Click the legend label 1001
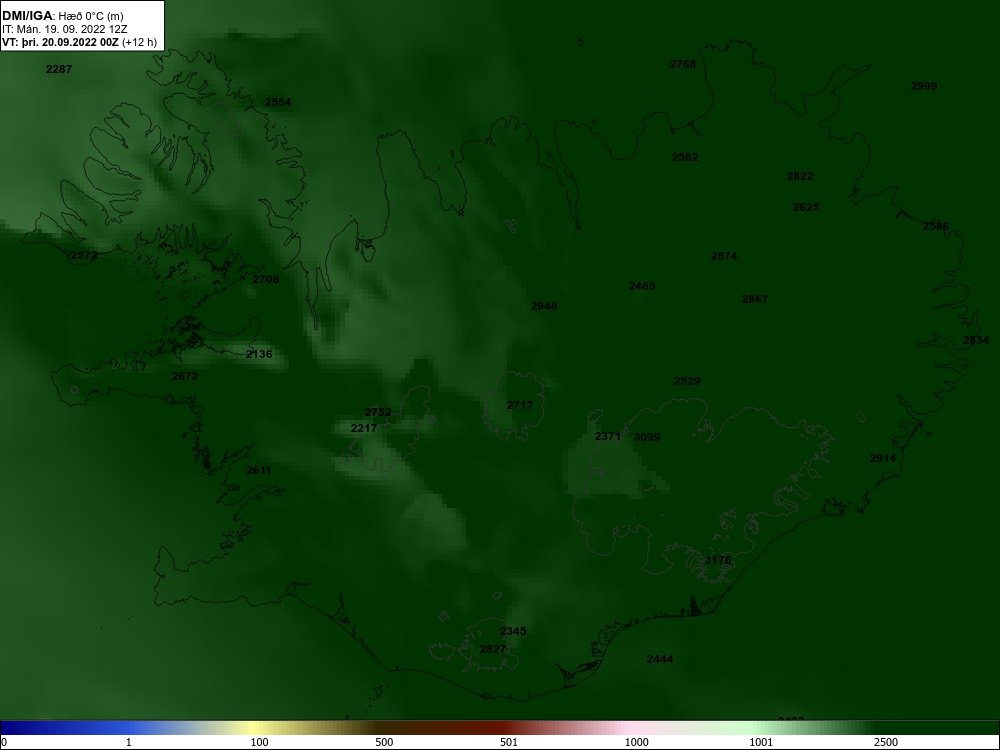This screenshot has height=750, width=1000. (761, 742)
